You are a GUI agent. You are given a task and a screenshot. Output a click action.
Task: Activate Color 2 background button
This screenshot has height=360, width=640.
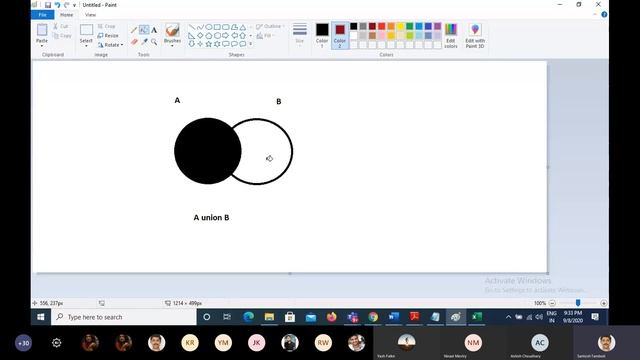[340, 36]
